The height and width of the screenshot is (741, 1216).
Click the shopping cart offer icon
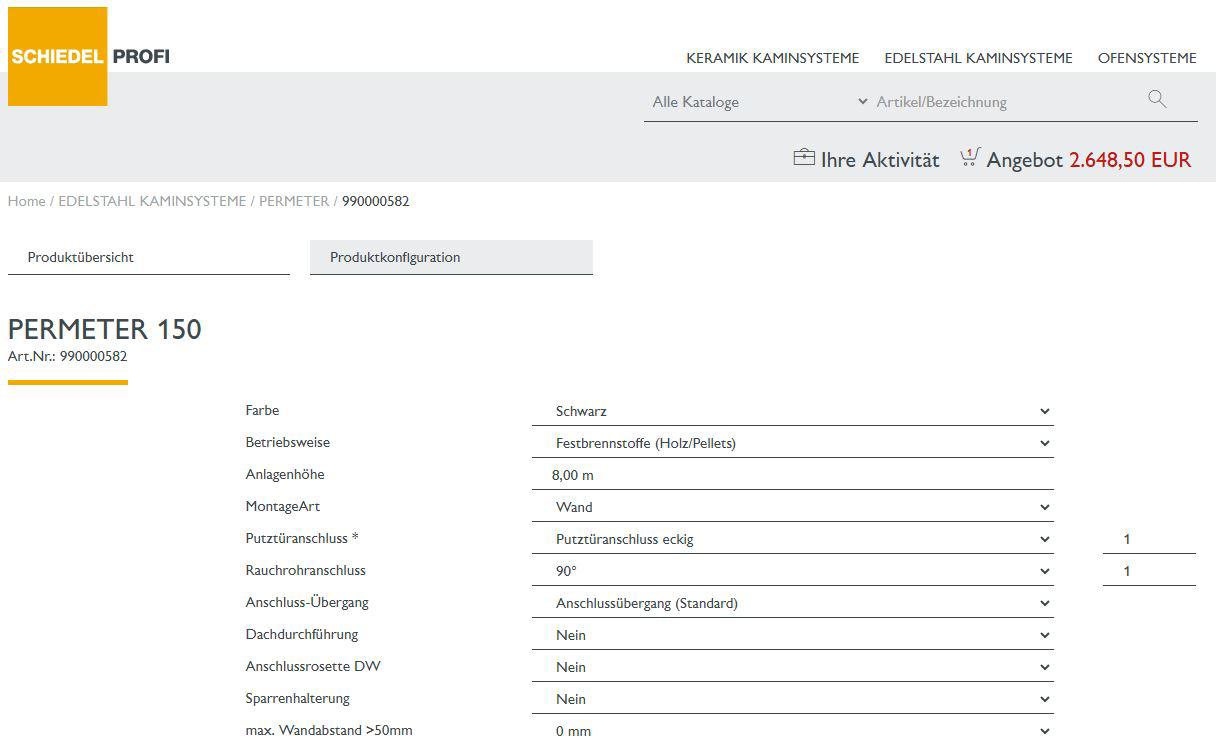(969, 158)
